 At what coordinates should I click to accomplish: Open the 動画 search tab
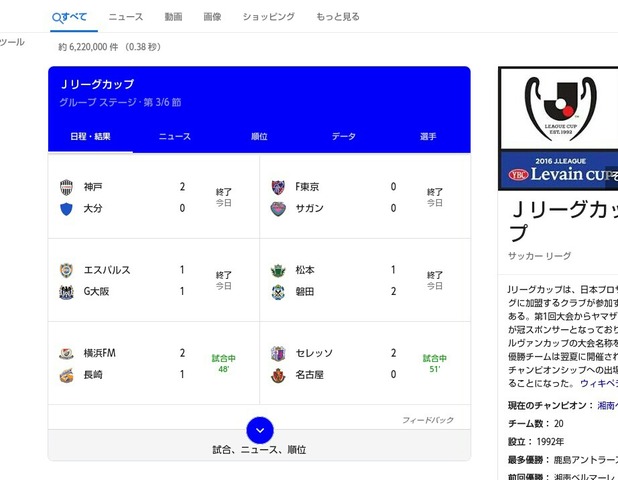(173, 17)
